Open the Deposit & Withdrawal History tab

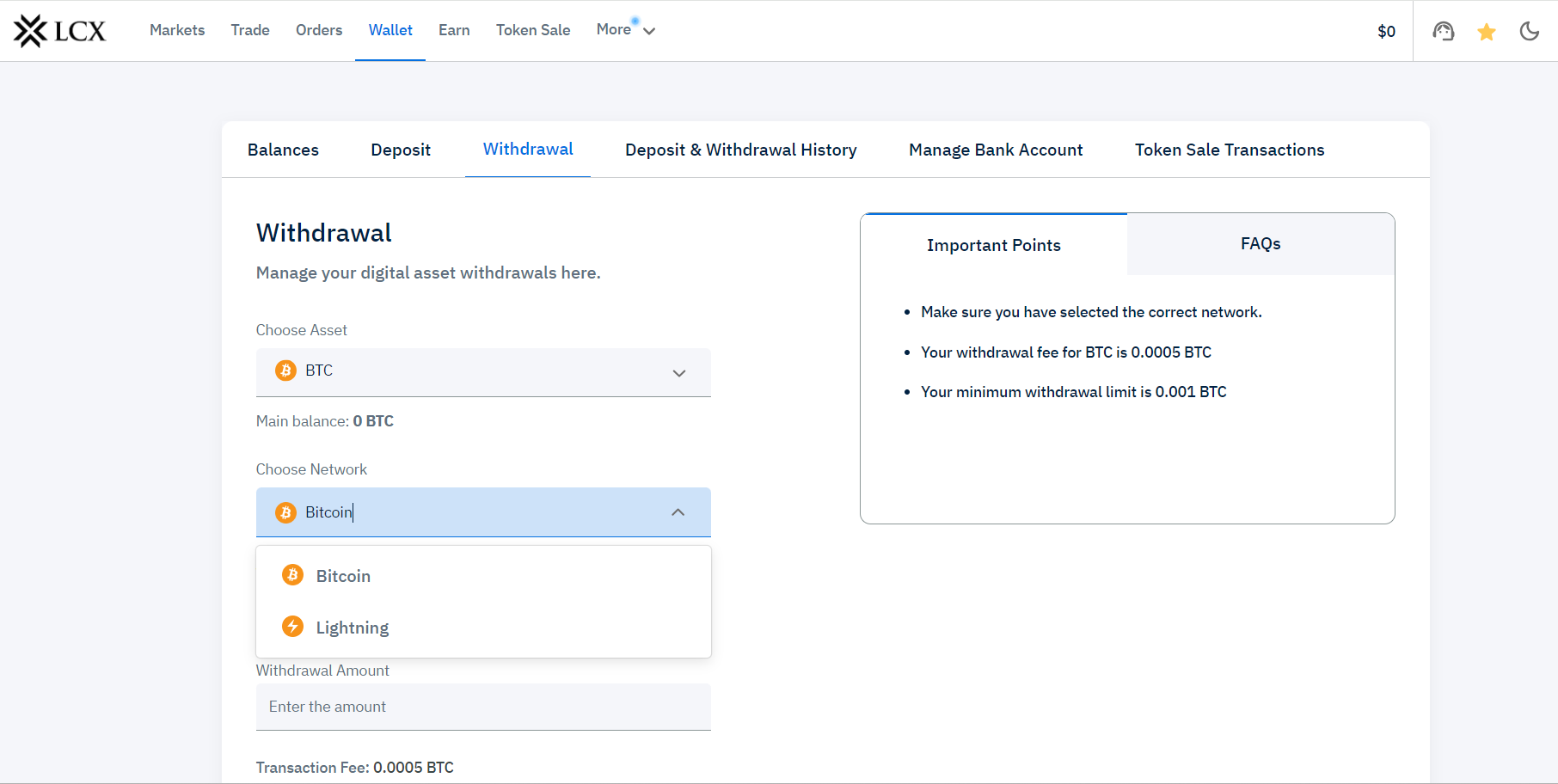click(x=740, y=150)
